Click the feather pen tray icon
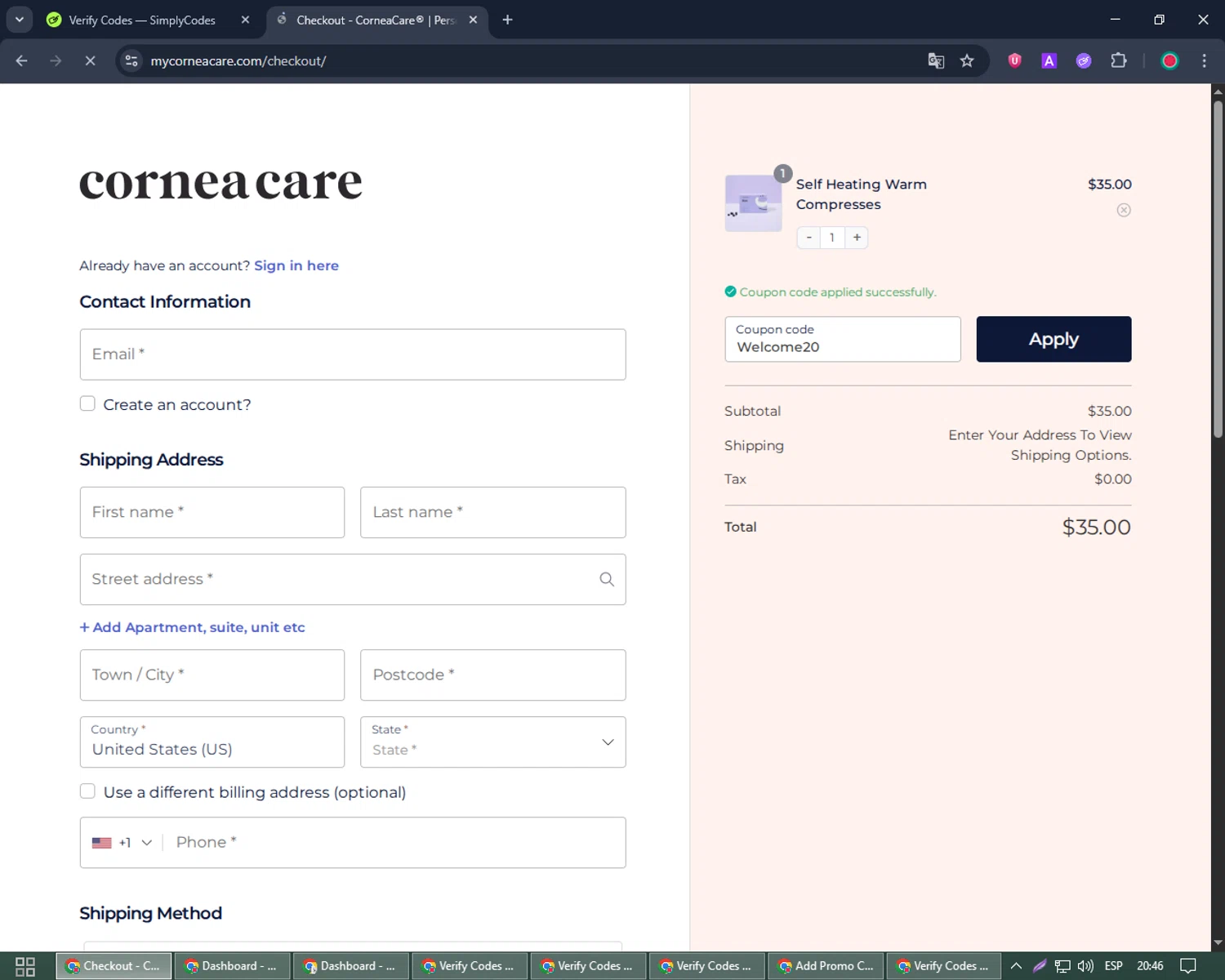 coord(1040,966)
